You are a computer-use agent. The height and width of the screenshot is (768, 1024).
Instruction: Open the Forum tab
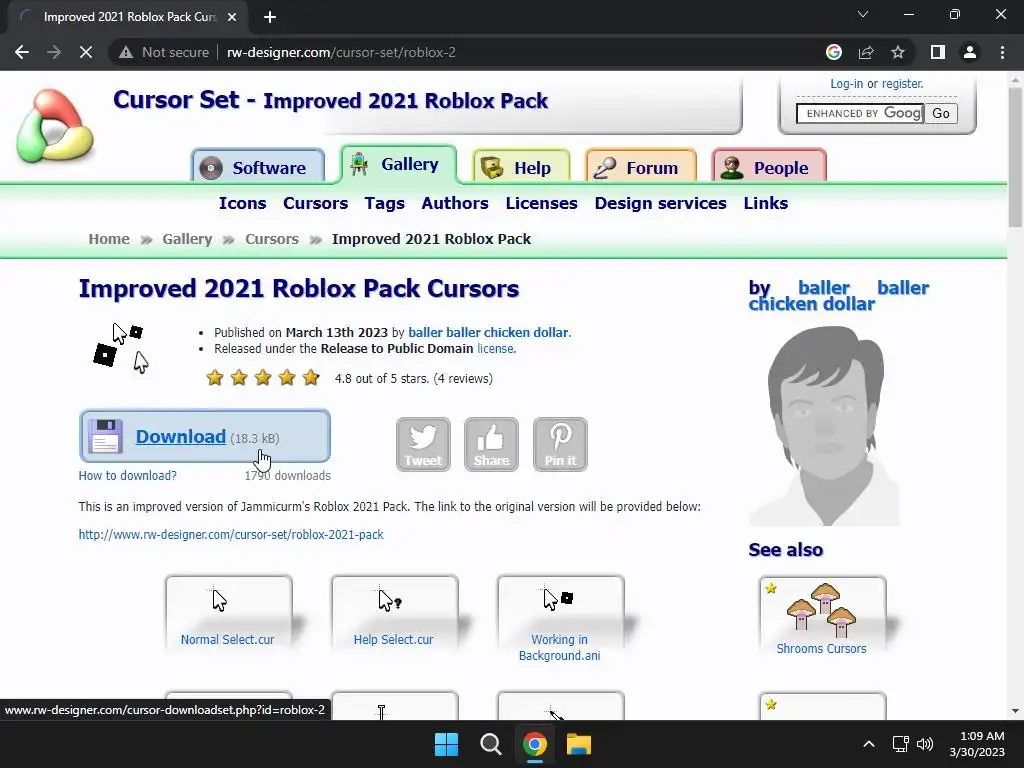641,167
